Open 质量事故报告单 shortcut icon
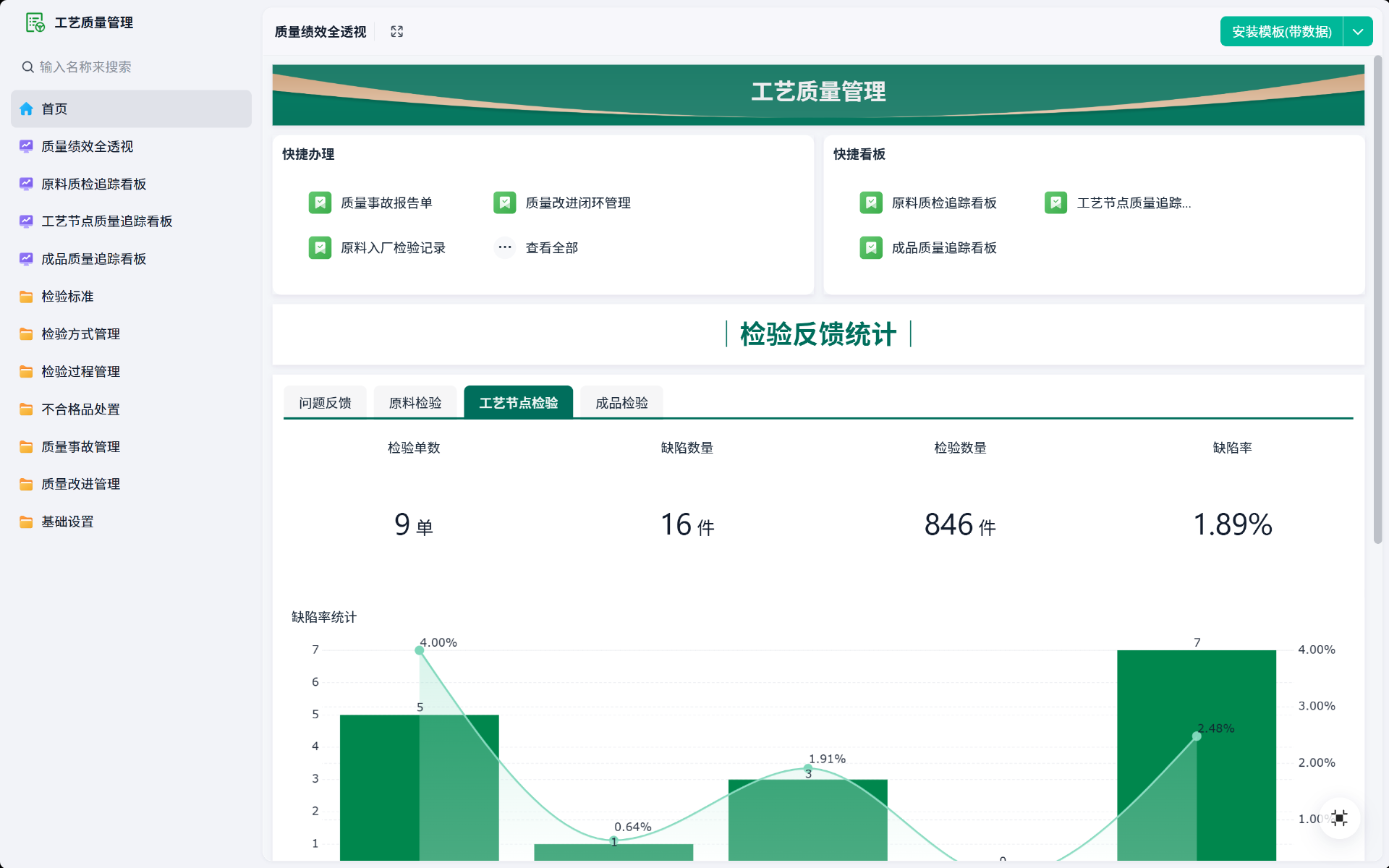The image size is (1389, 868). 320,203
